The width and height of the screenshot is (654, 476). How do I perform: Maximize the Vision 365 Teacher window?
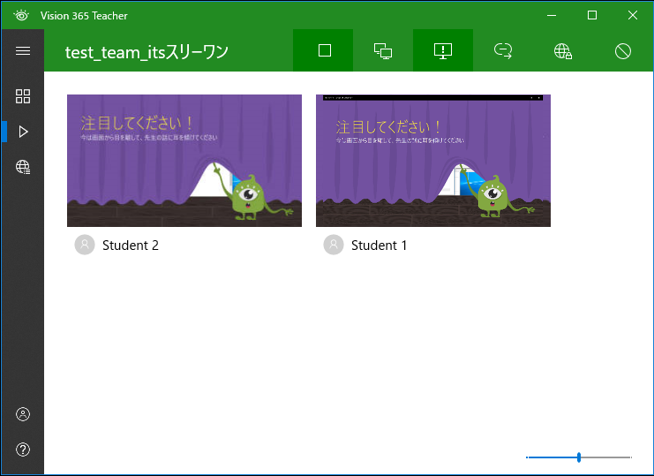point(592,15)
